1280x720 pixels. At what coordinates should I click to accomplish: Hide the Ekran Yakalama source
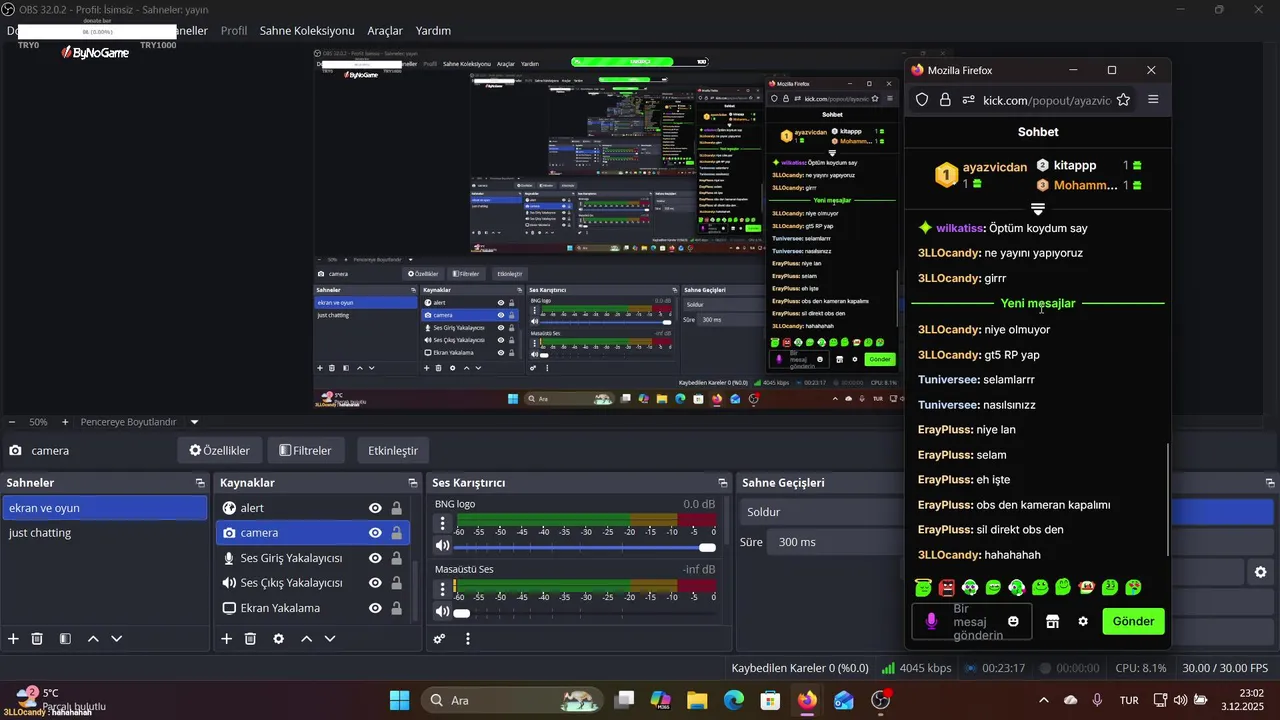[375, 608]
